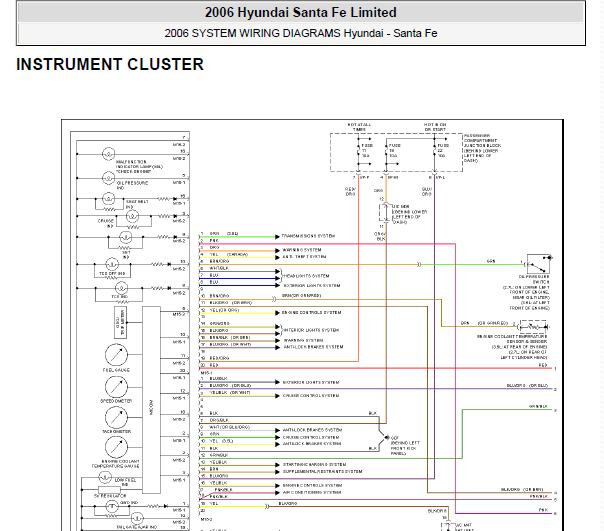Viewport: 604px width, 531px height.
Task: Click the 'HOT AT ALL TIMES' label
Action: click(x=359, y=127)
